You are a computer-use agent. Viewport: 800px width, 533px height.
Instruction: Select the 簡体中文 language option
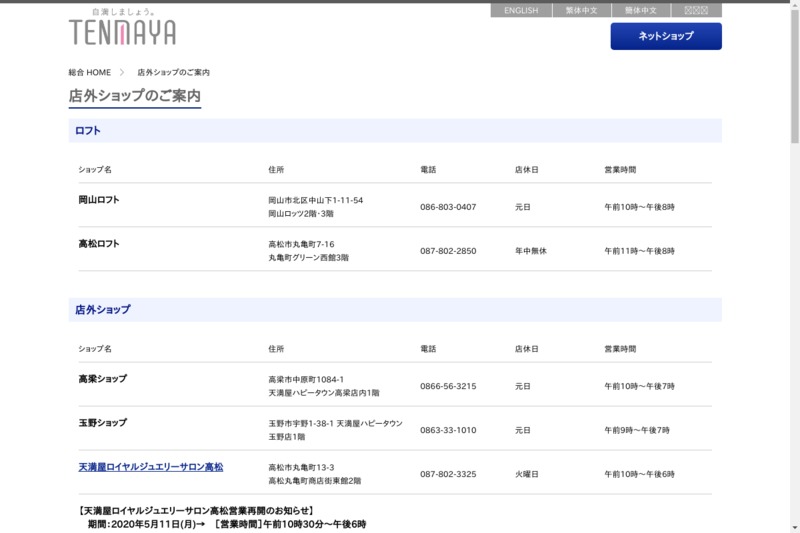(641, 11)
